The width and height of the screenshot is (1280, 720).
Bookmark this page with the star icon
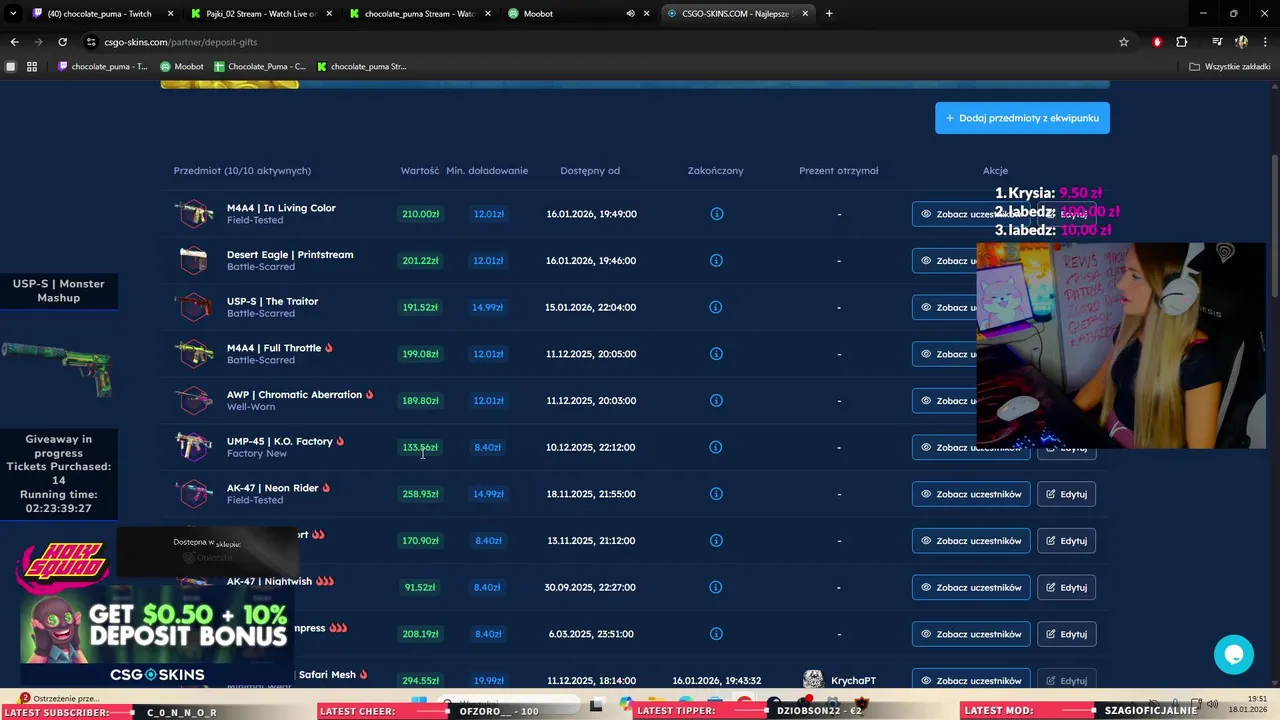(1124, 42)
